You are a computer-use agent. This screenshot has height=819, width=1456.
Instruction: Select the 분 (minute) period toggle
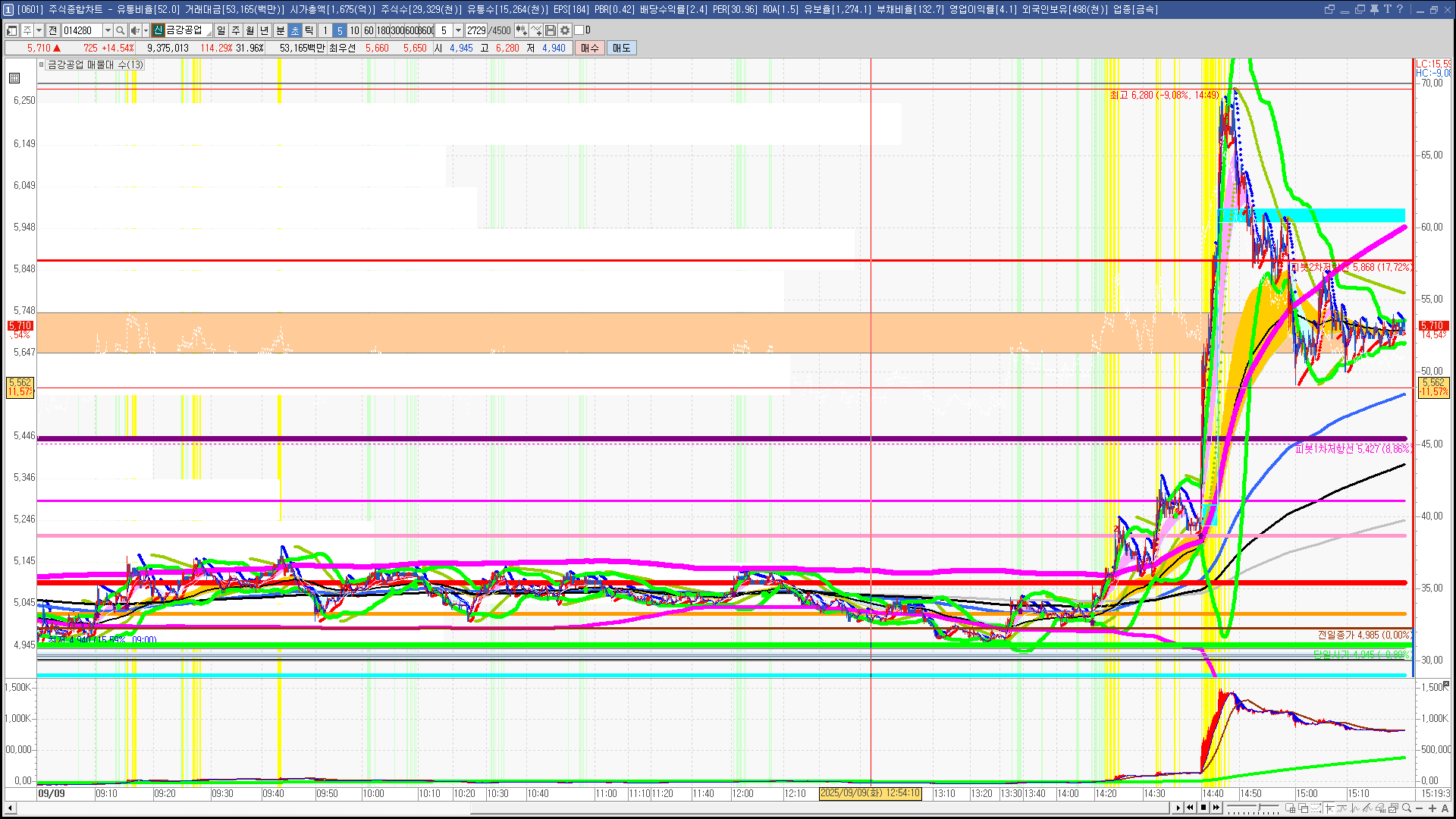(280, 30)
